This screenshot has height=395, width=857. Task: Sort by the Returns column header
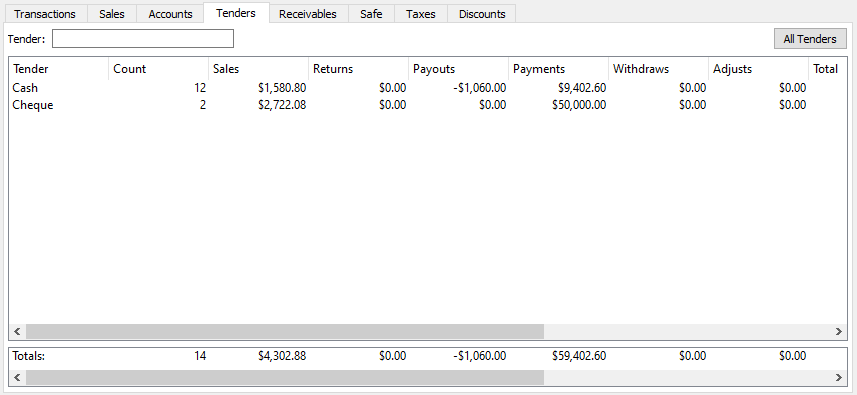click(358, 69)
